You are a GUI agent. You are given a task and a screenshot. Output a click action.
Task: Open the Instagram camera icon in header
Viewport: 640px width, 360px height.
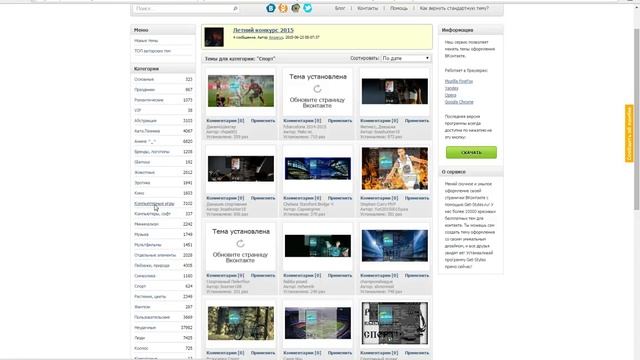pos(296,8)
